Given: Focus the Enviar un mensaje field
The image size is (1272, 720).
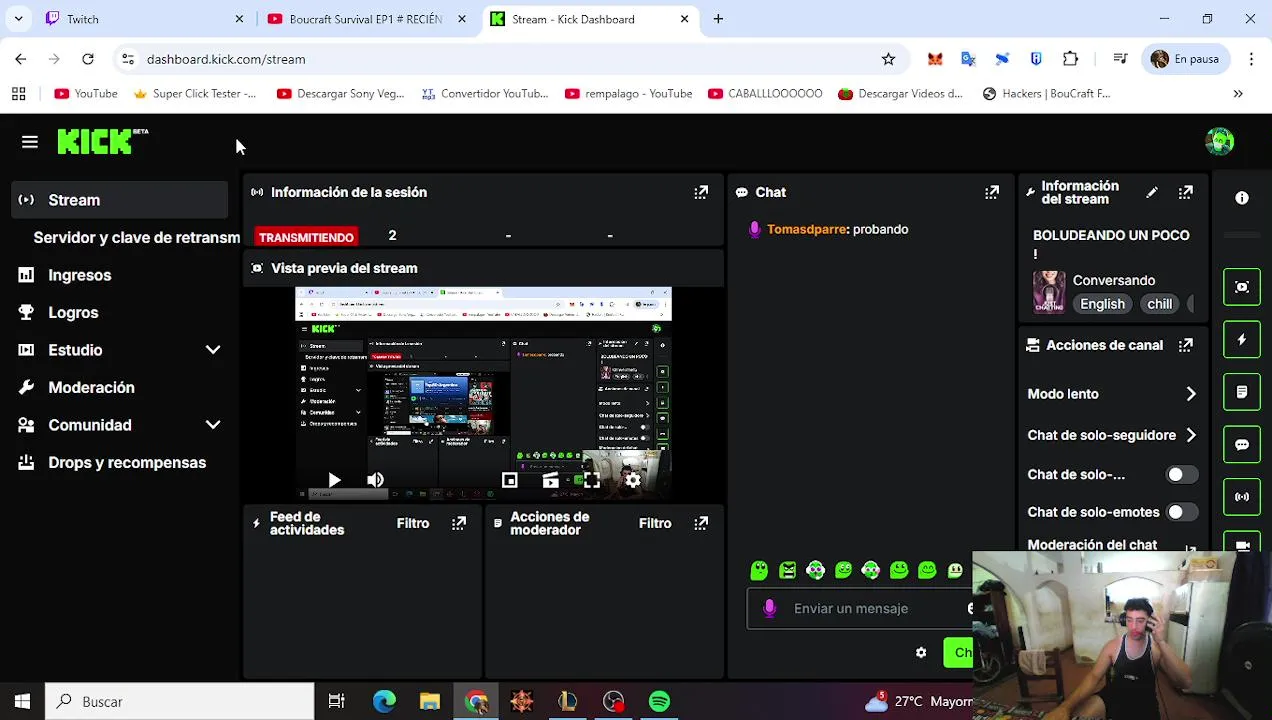Looking at the screenshot, I should click(860, 608).
